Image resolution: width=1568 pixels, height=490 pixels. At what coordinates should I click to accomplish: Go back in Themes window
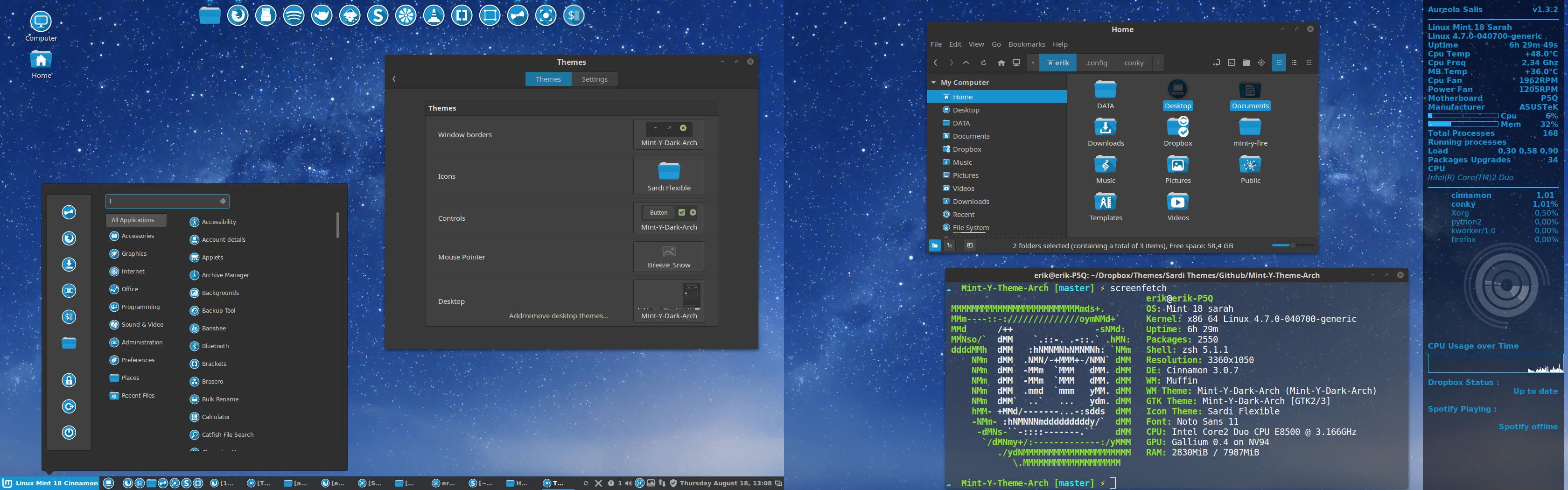click(394, 79)
